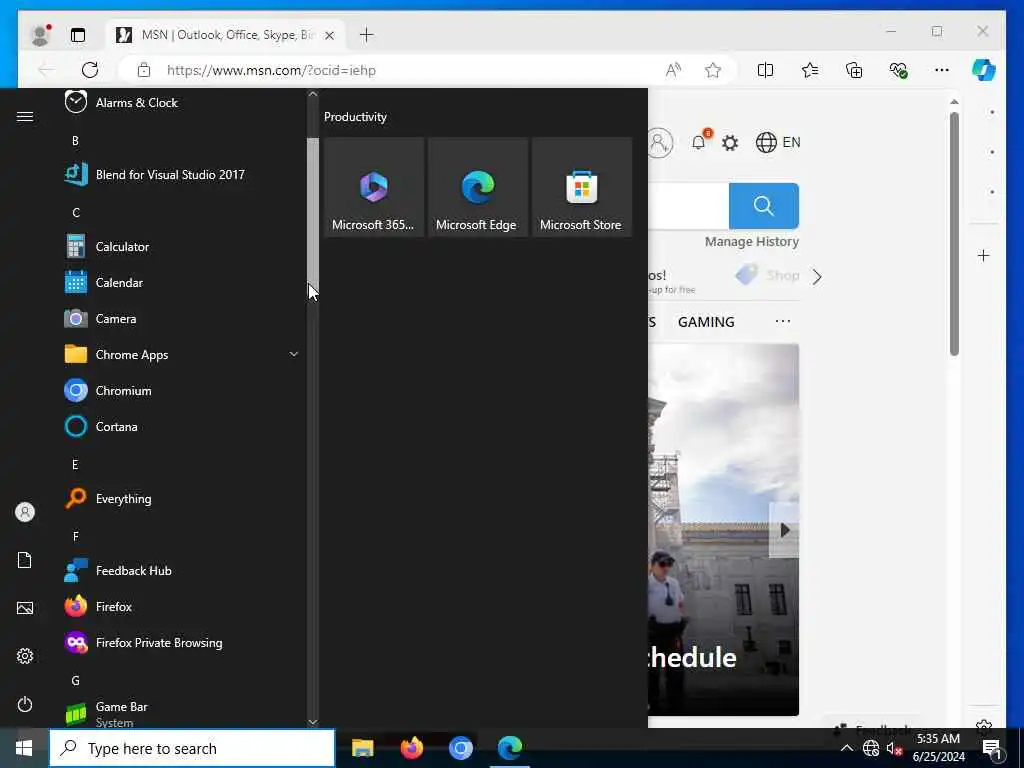Click muted volume icon in tray

click(x=894, y=748)
